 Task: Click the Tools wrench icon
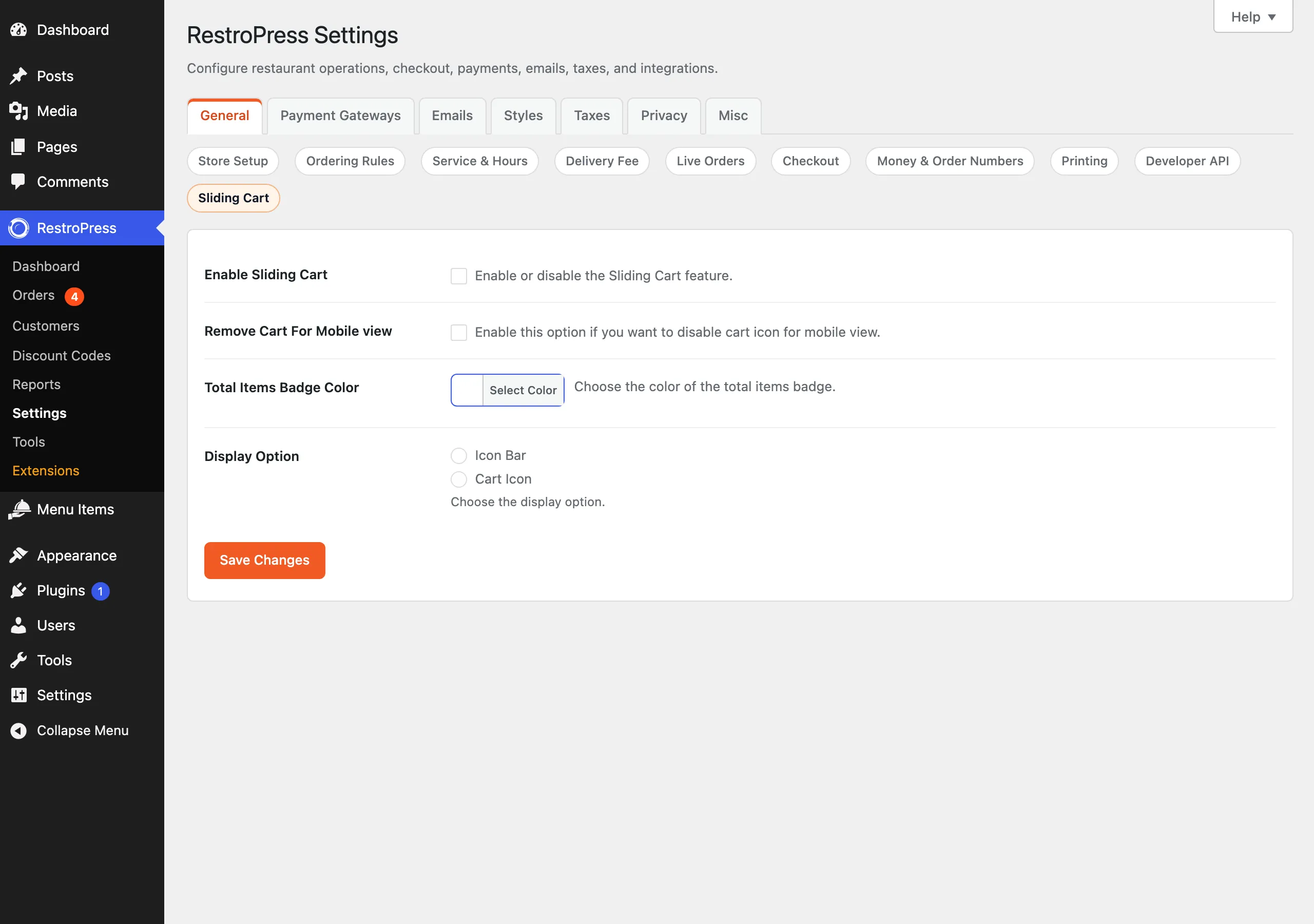19,660
